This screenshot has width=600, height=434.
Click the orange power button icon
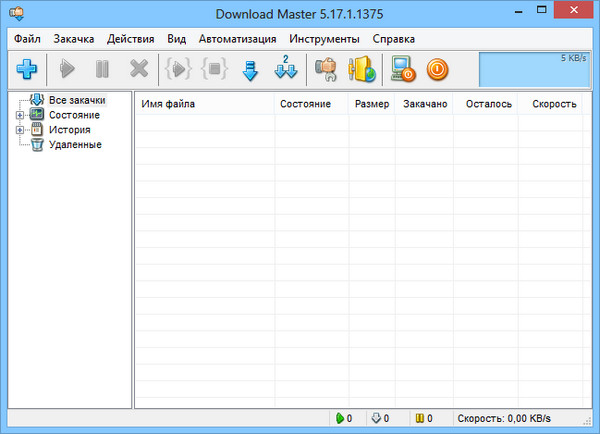[437, 70]
